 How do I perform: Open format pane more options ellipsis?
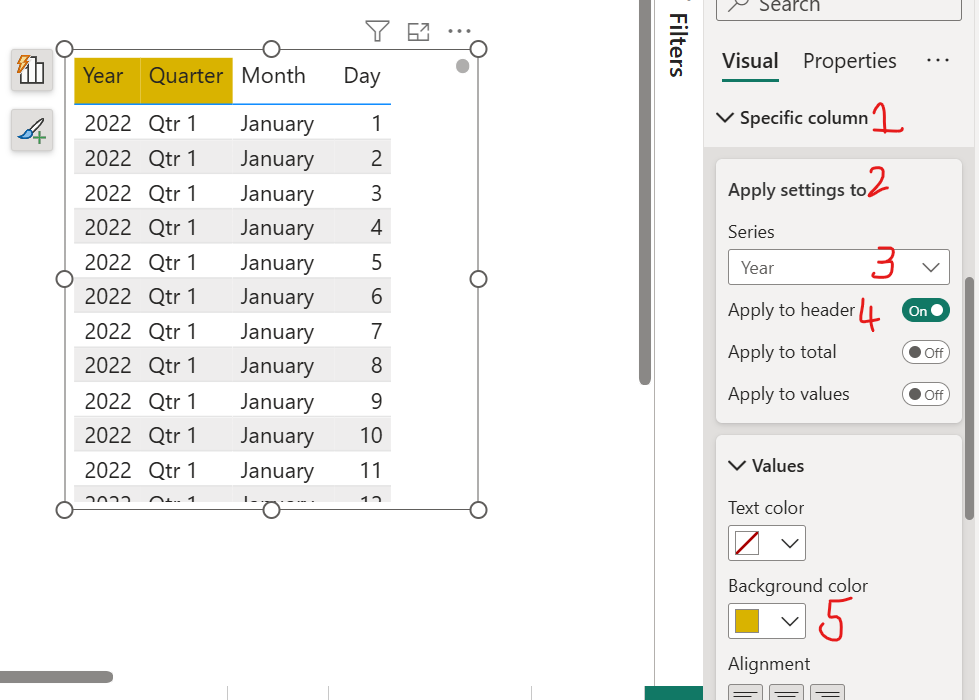pos(938,61)
